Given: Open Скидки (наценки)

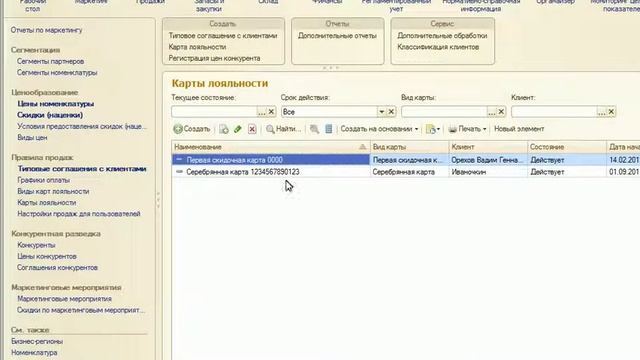Looking at the screenshot, I should 50,115.
